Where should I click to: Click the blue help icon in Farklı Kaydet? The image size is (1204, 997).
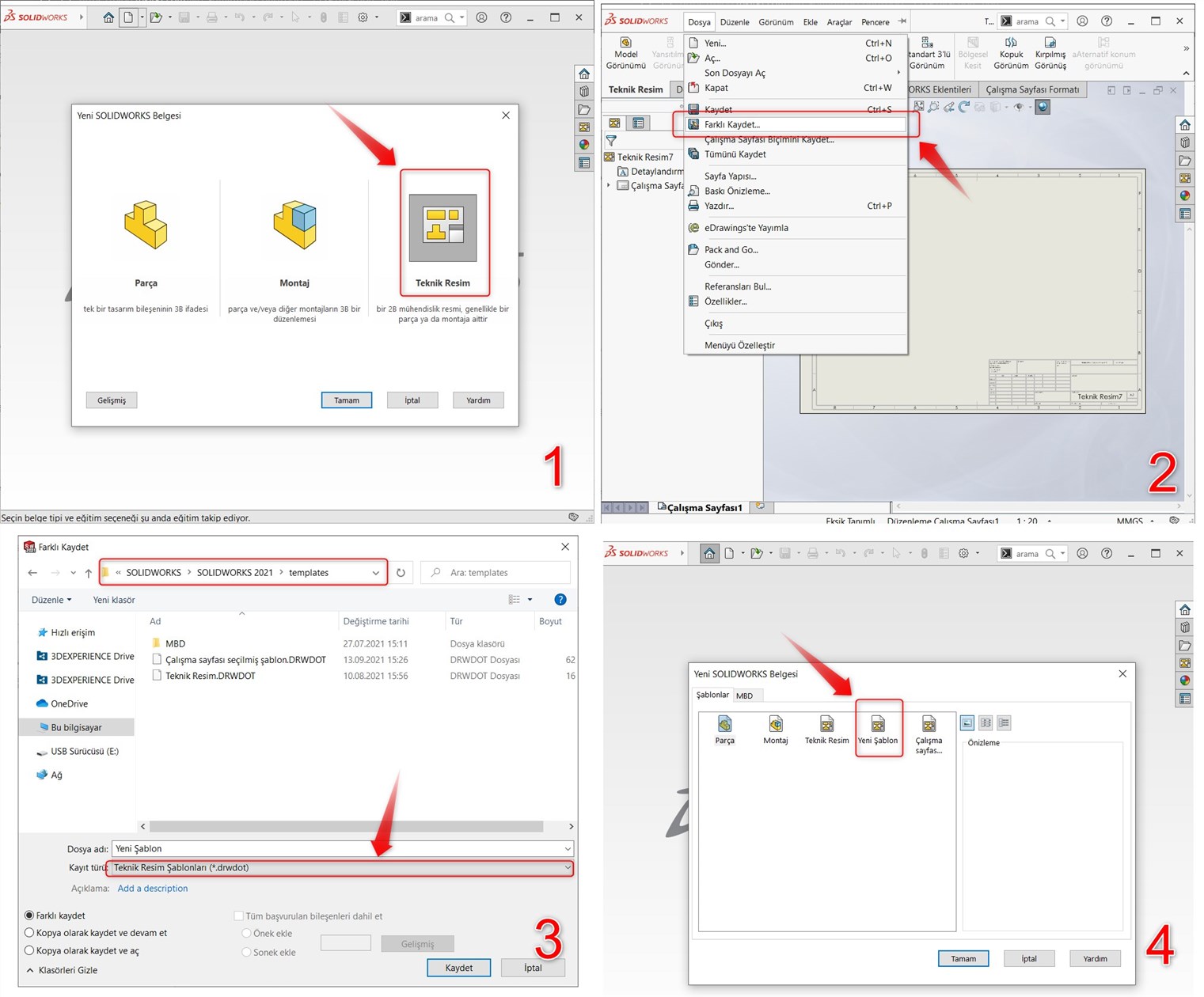(560, 600)
